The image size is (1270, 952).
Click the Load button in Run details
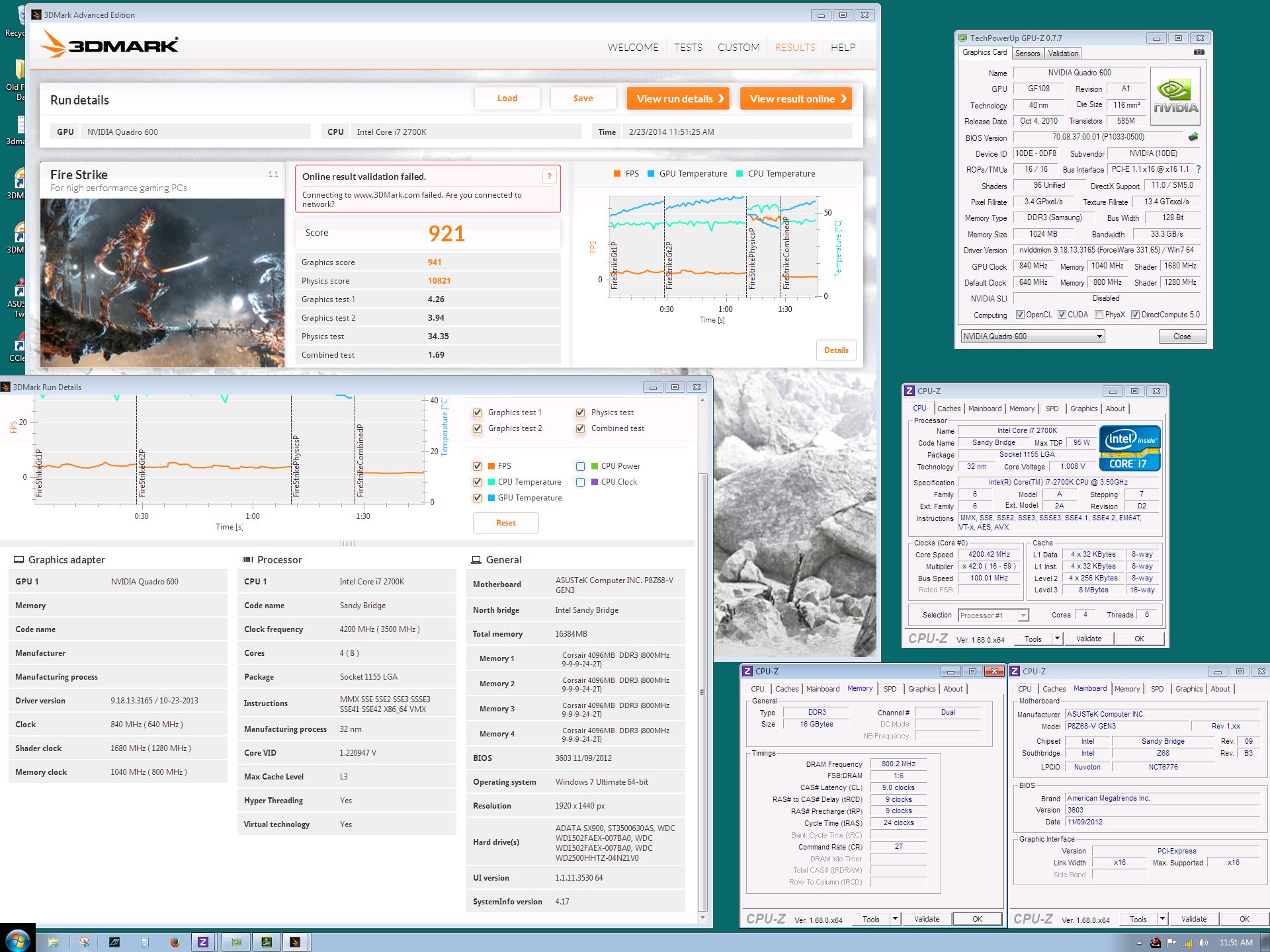507,99
